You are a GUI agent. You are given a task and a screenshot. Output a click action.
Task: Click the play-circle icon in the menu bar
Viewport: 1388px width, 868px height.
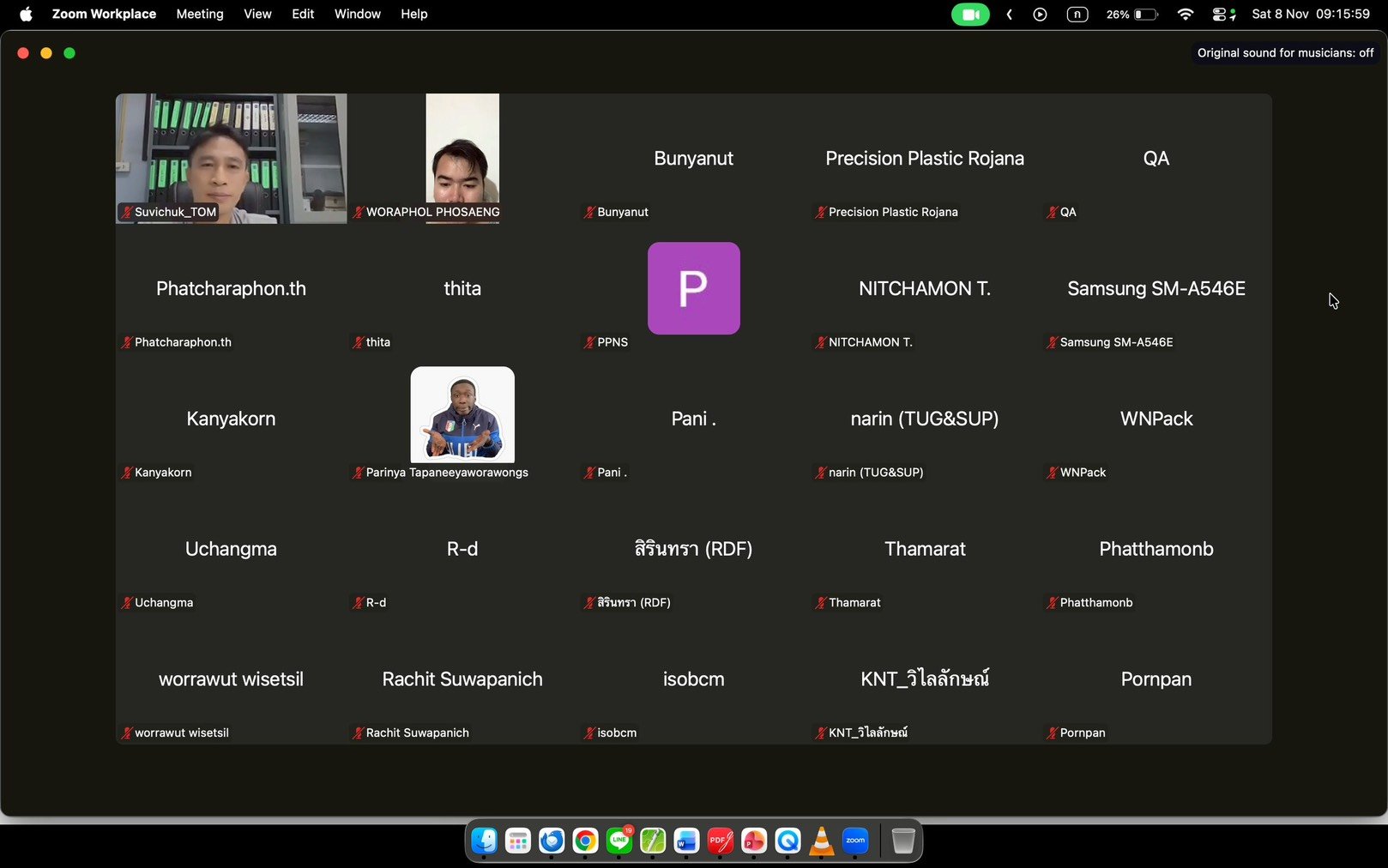point(1040,15)
